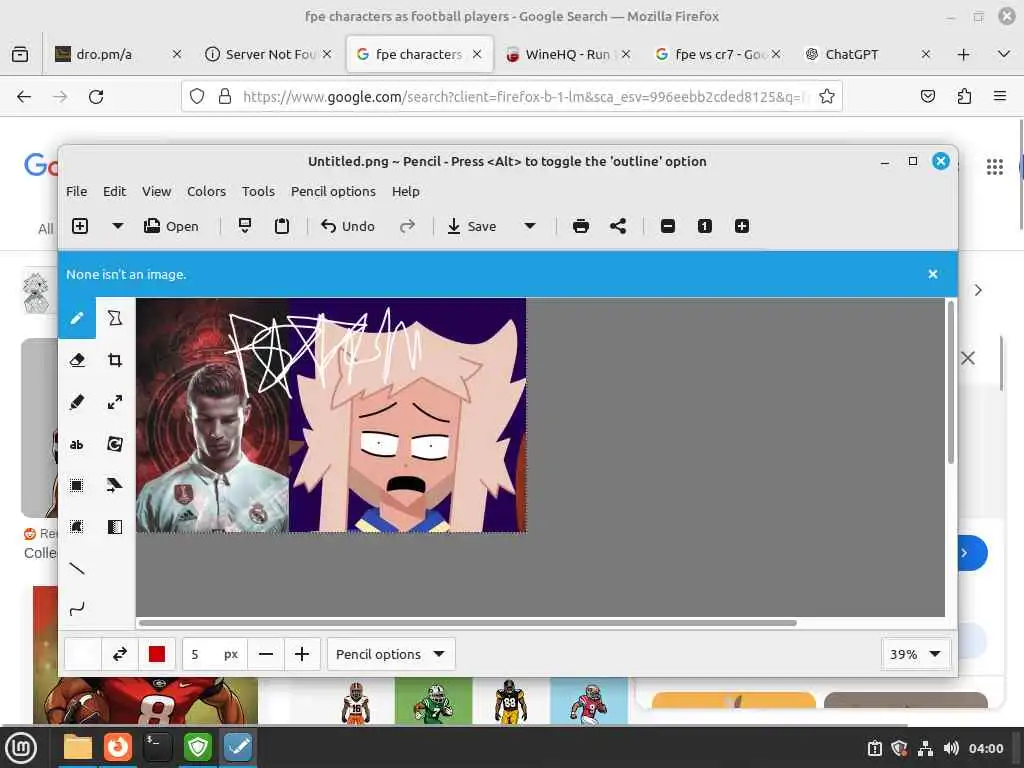The height and width of the screenshot is (768, 1024).
Task: Click the zoom 100% icon
Action: 705,226
